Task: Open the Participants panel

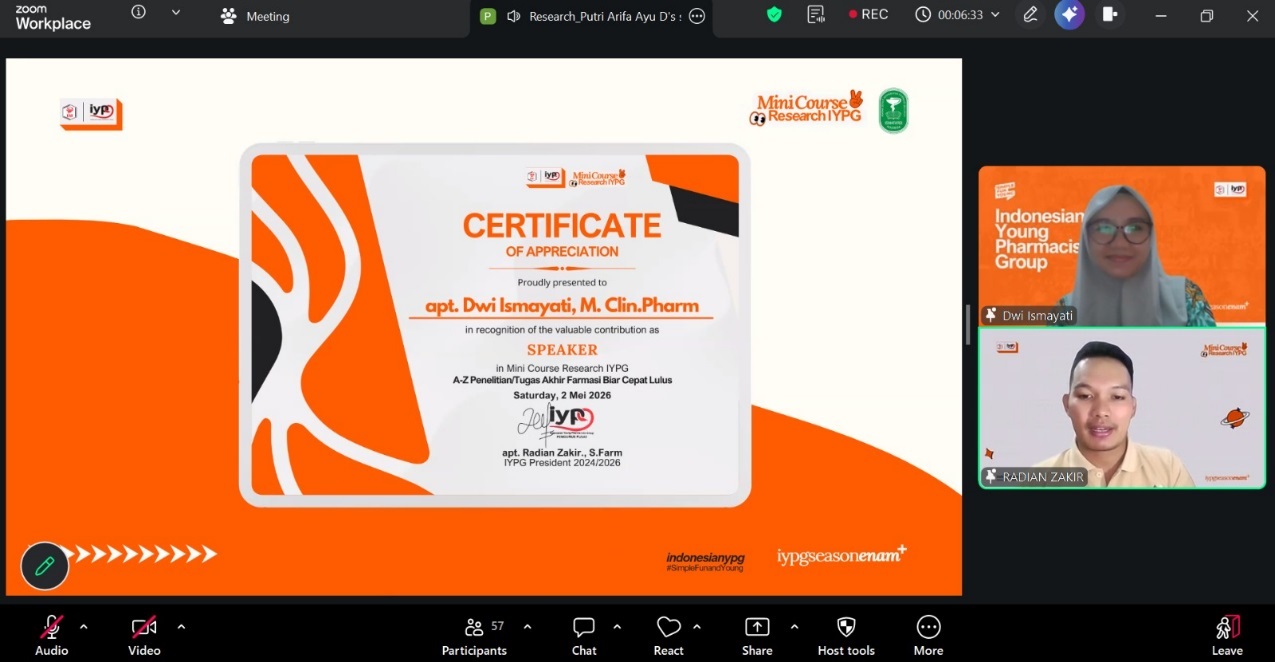Action: tap(474, 636)
